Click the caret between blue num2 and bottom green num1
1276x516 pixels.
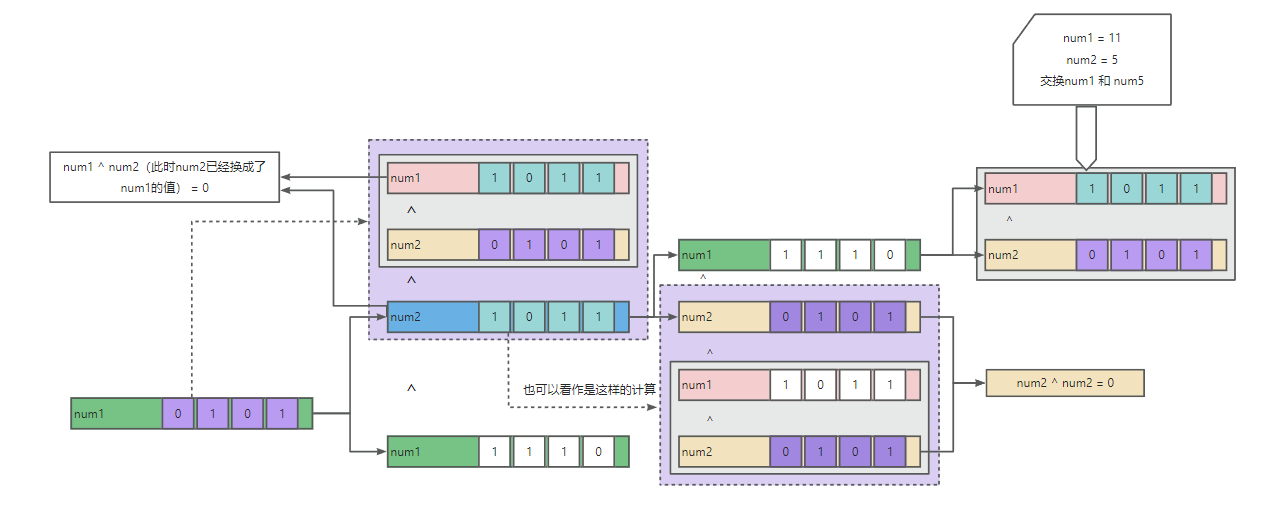coord(411,387)
